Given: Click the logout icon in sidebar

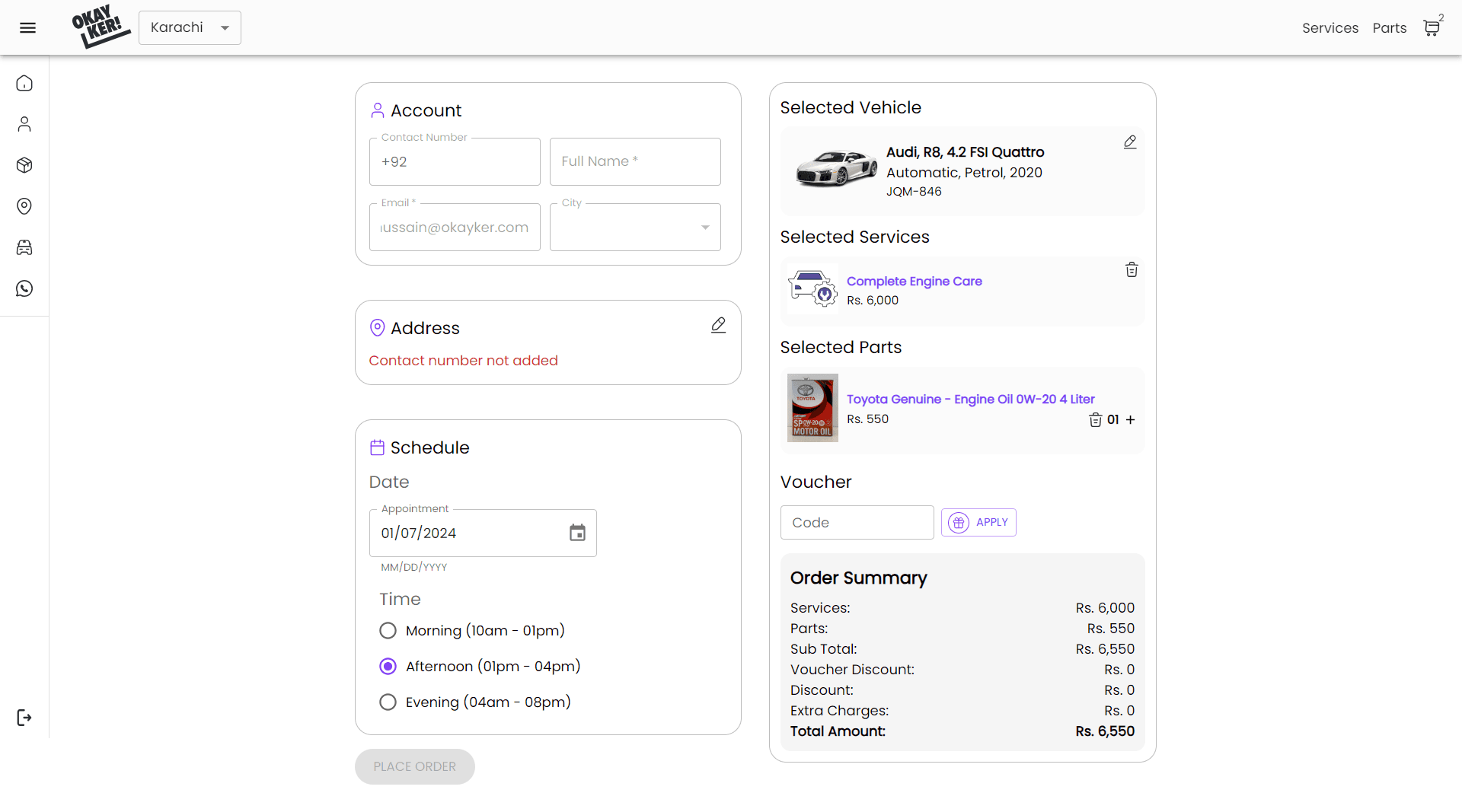Looking at the screenshot, I should pos(24,718).
